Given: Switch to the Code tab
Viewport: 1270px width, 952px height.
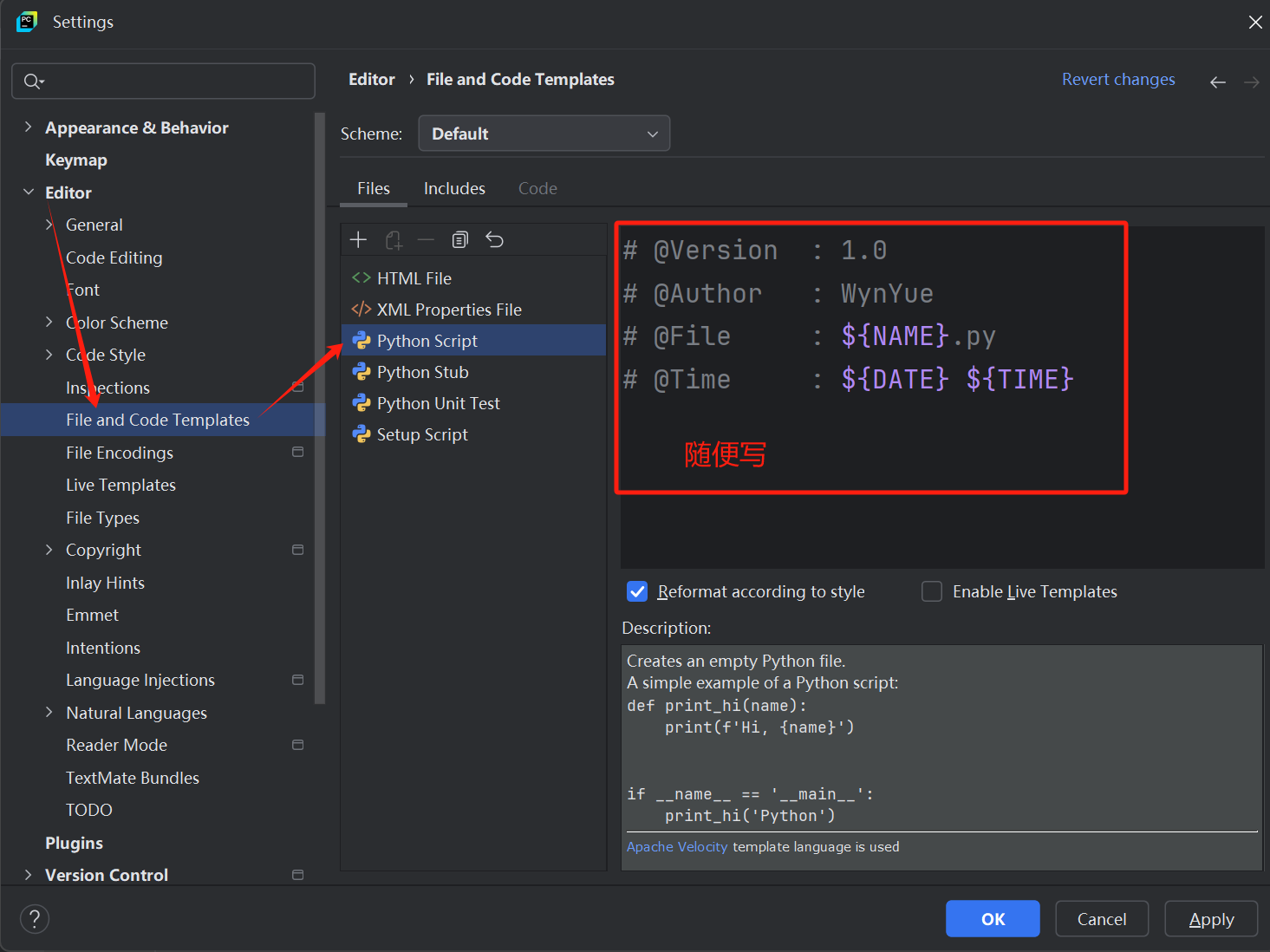Looking at the screenshot, I should tap(537, 188).
